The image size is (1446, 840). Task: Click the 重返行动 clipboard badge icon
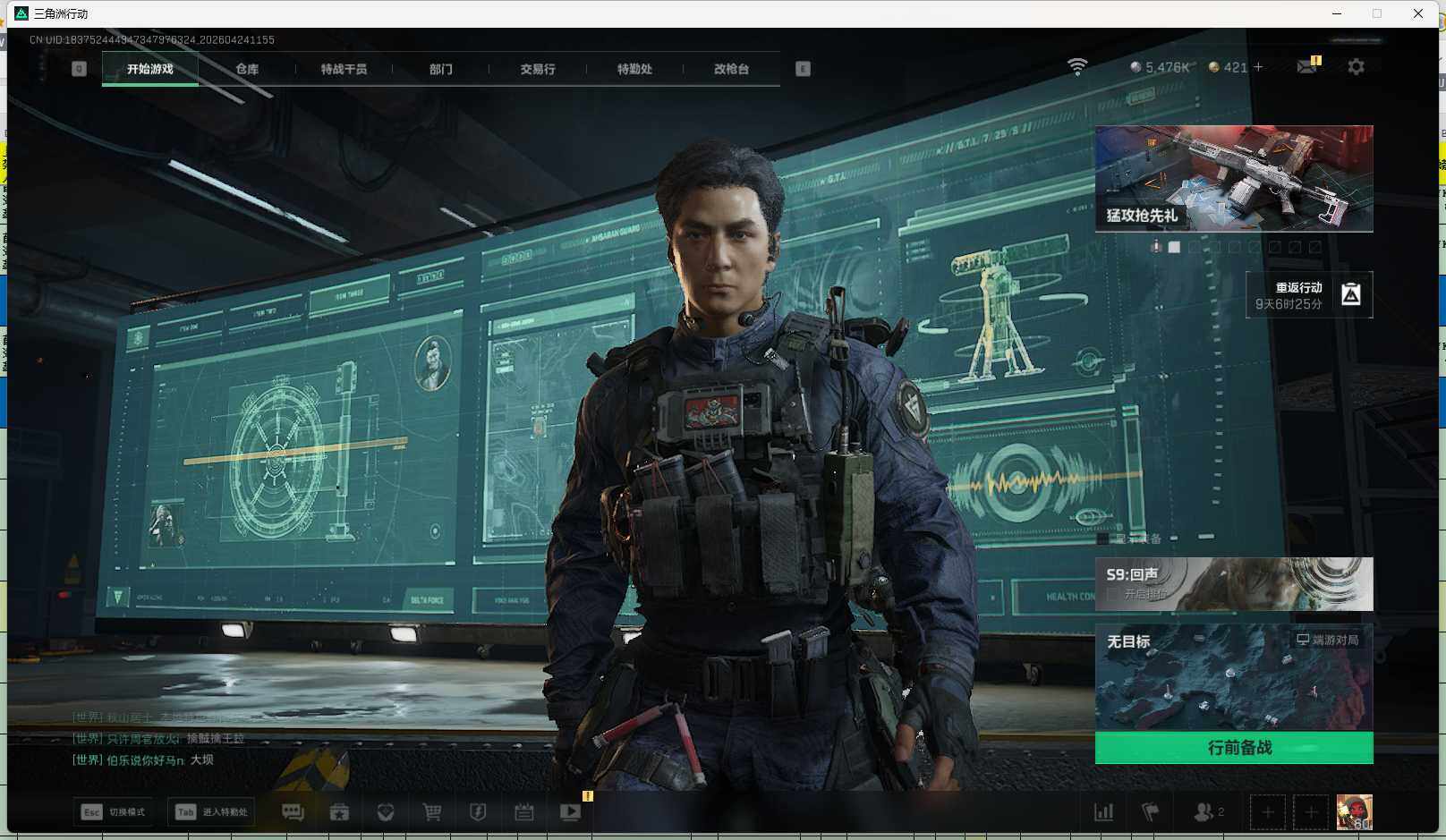[1351, 294]
